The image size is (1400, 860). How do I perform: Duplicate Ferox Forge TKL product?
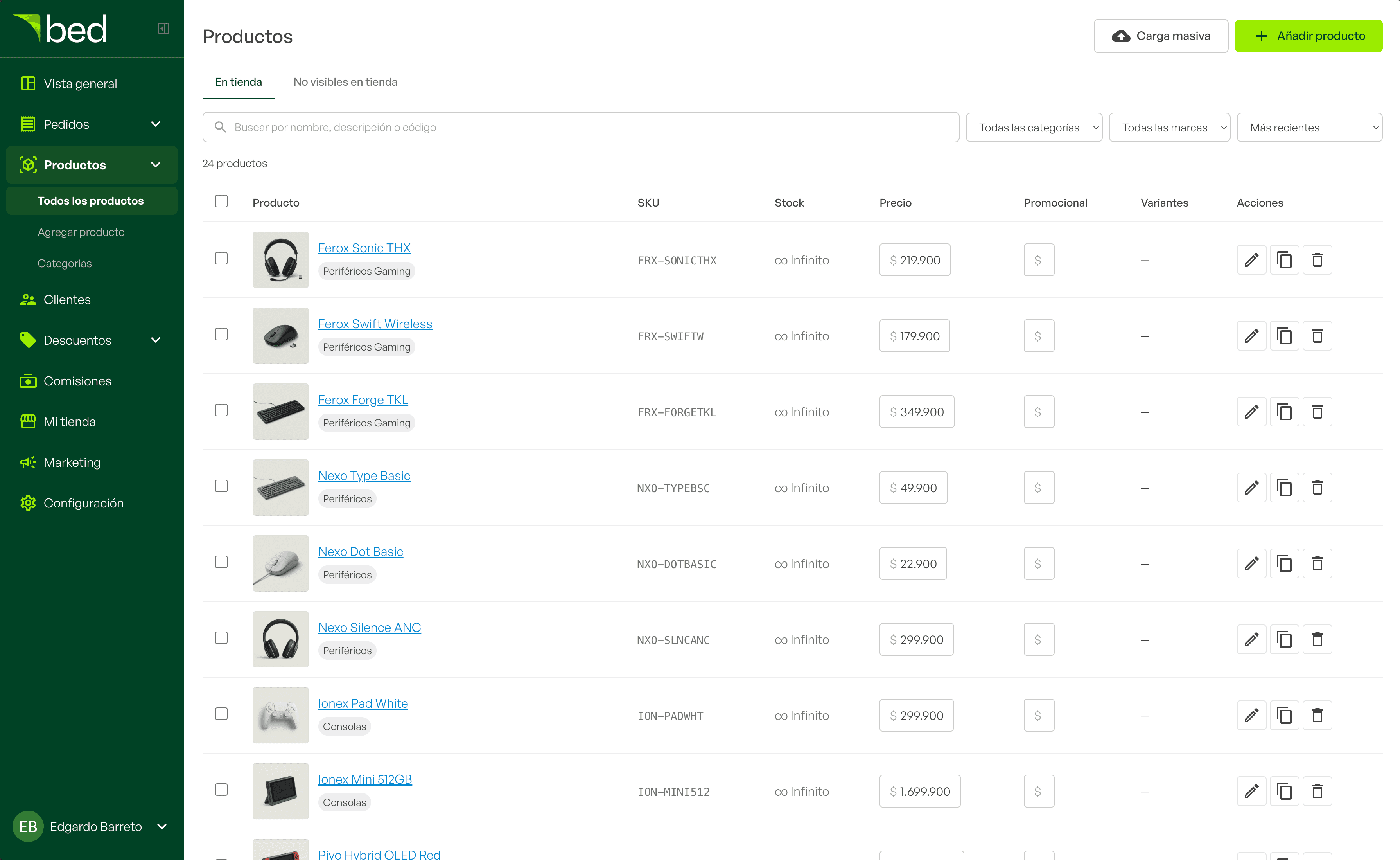pos(1284,412)
